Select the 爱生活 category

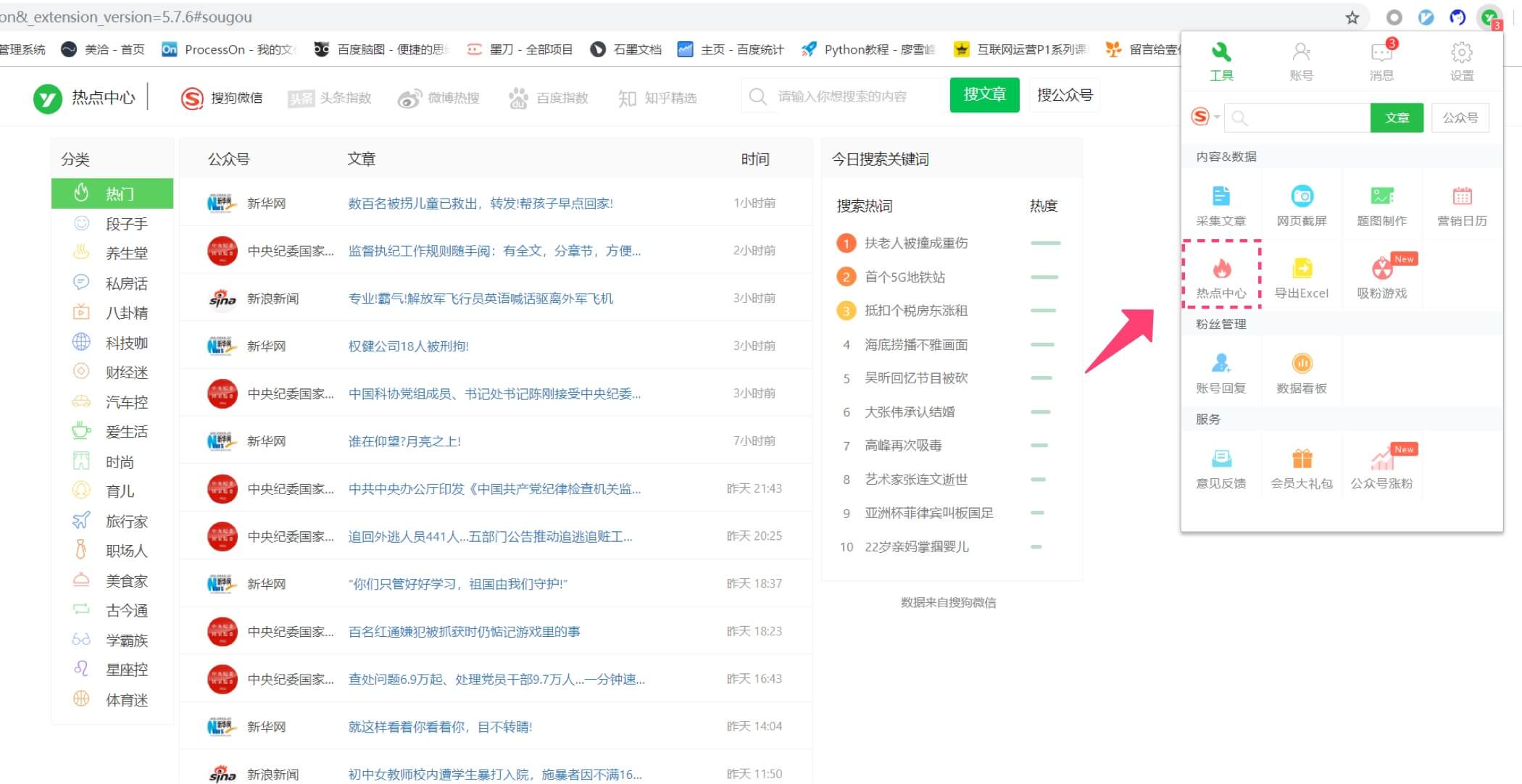pos(112,432)
